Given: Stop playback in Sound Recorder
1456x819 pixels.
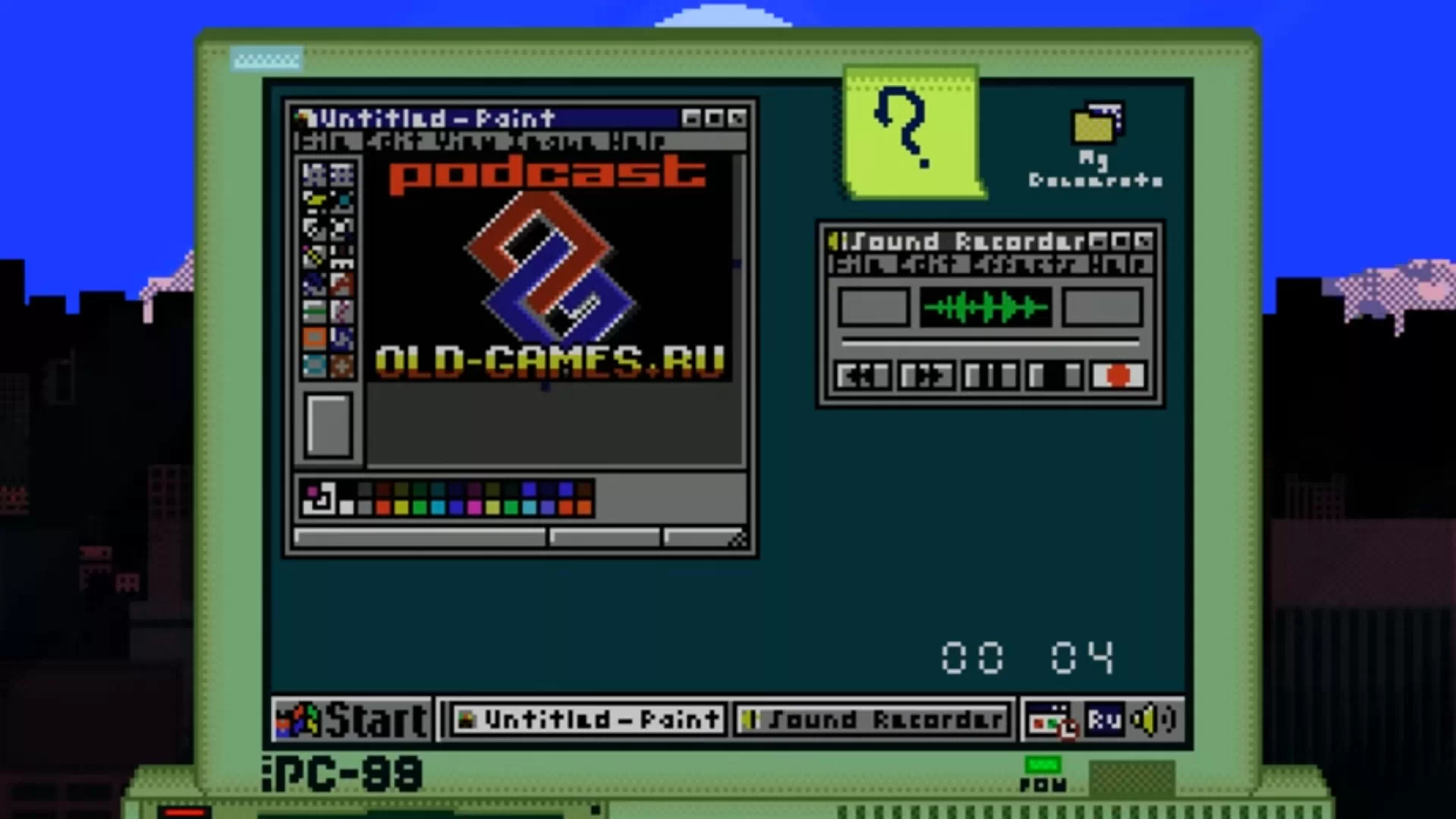Looking at the screenshot, I should tap(1054, 375).
